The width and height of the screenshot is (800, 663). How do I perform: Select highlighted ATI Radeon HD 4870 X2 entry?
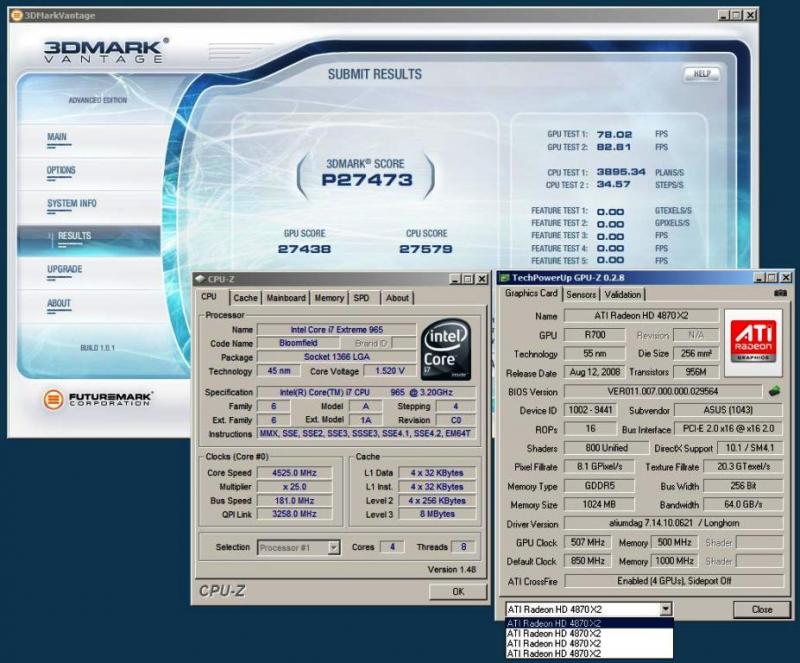[x=589, y=623]
